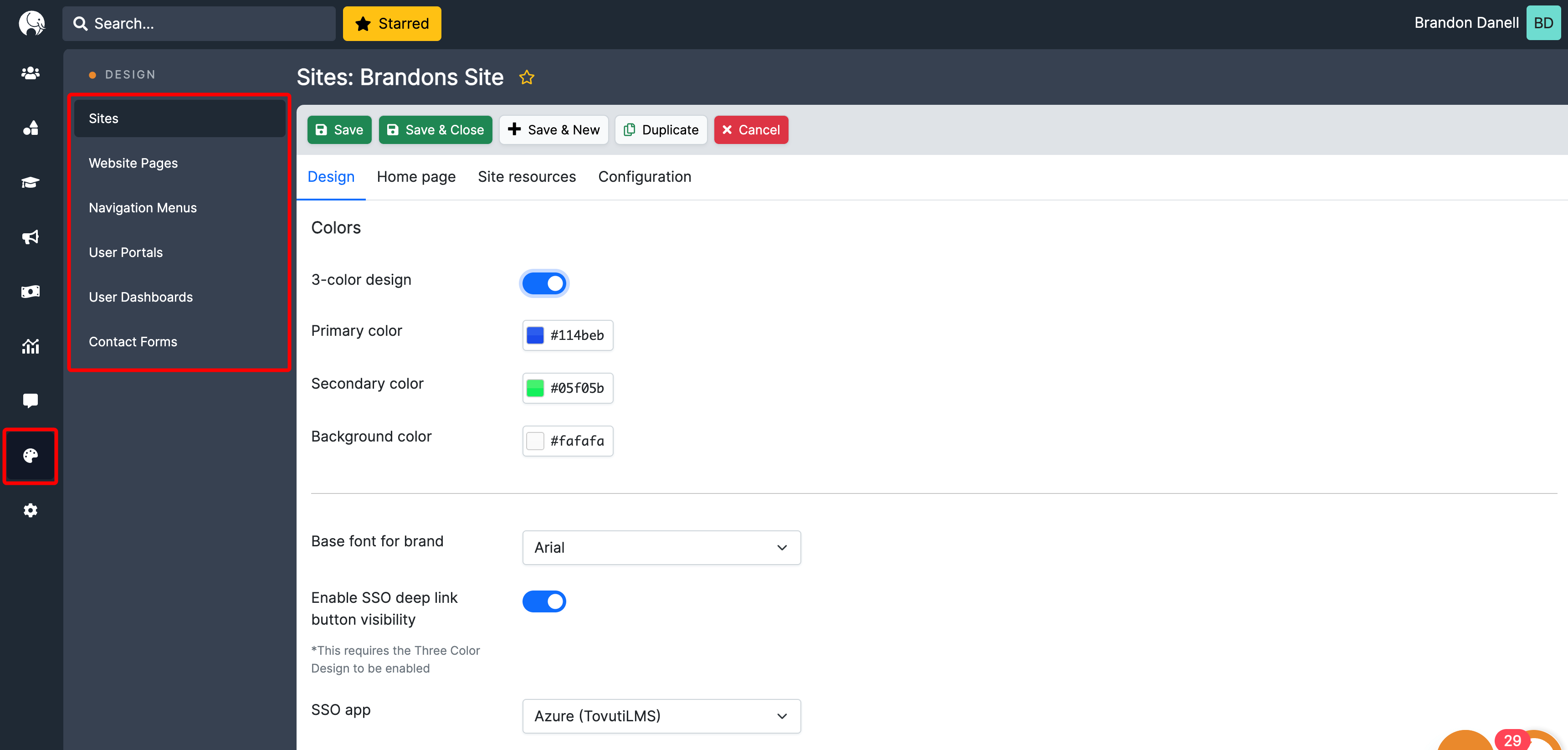This screenshot has height=750, width=1568.
Task: Toggle the 3-color design switch
Action: click(544, 283)
